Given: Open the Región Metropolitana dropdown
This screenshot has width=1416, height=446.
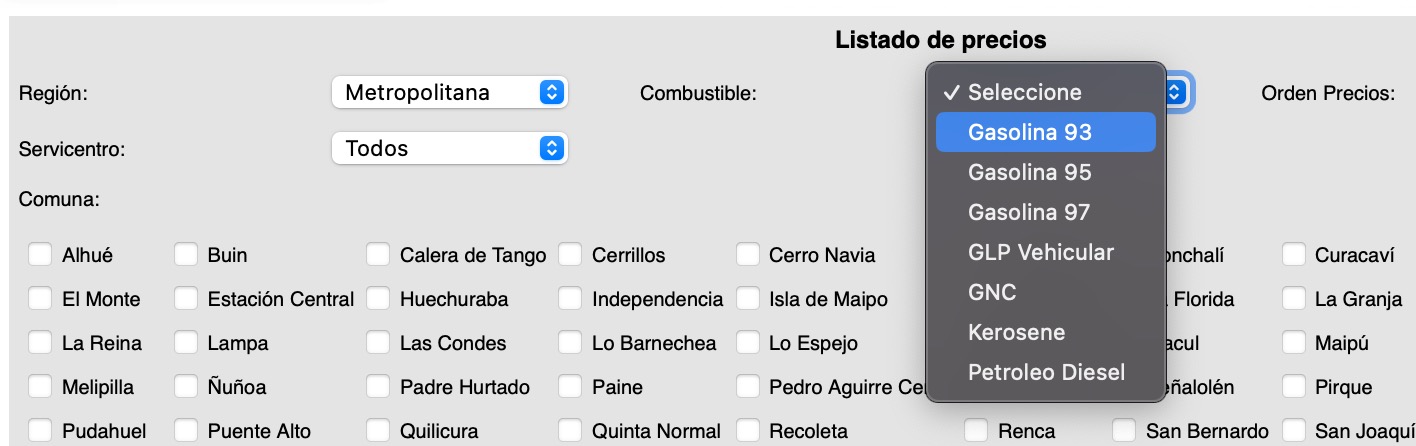Looking at the screenshot, I should [x=450, y=93].
